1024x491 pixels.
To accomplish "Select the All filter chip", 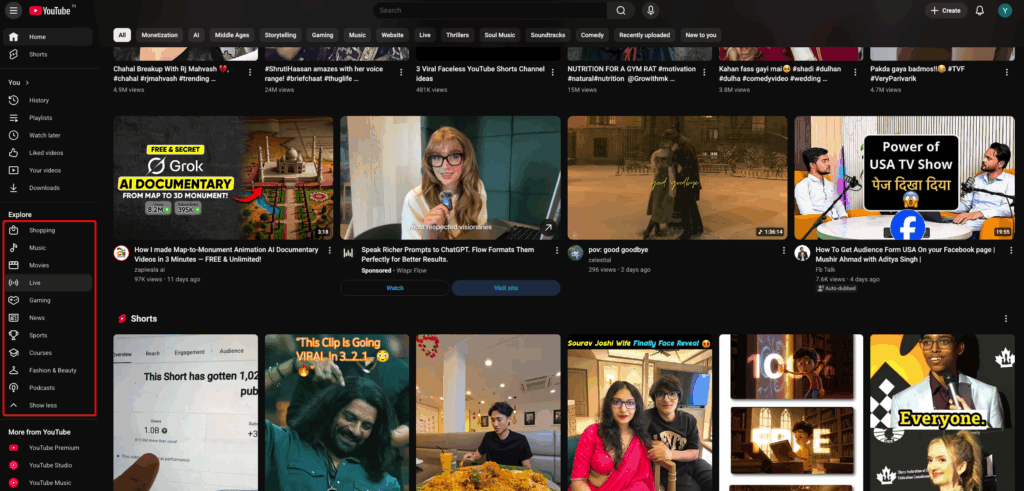I will (x=122, y=35).
